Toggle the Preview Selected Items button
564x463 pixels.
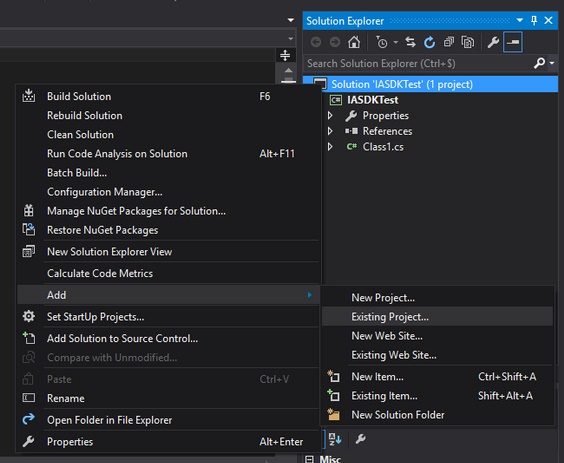click(x=513, y=42)
